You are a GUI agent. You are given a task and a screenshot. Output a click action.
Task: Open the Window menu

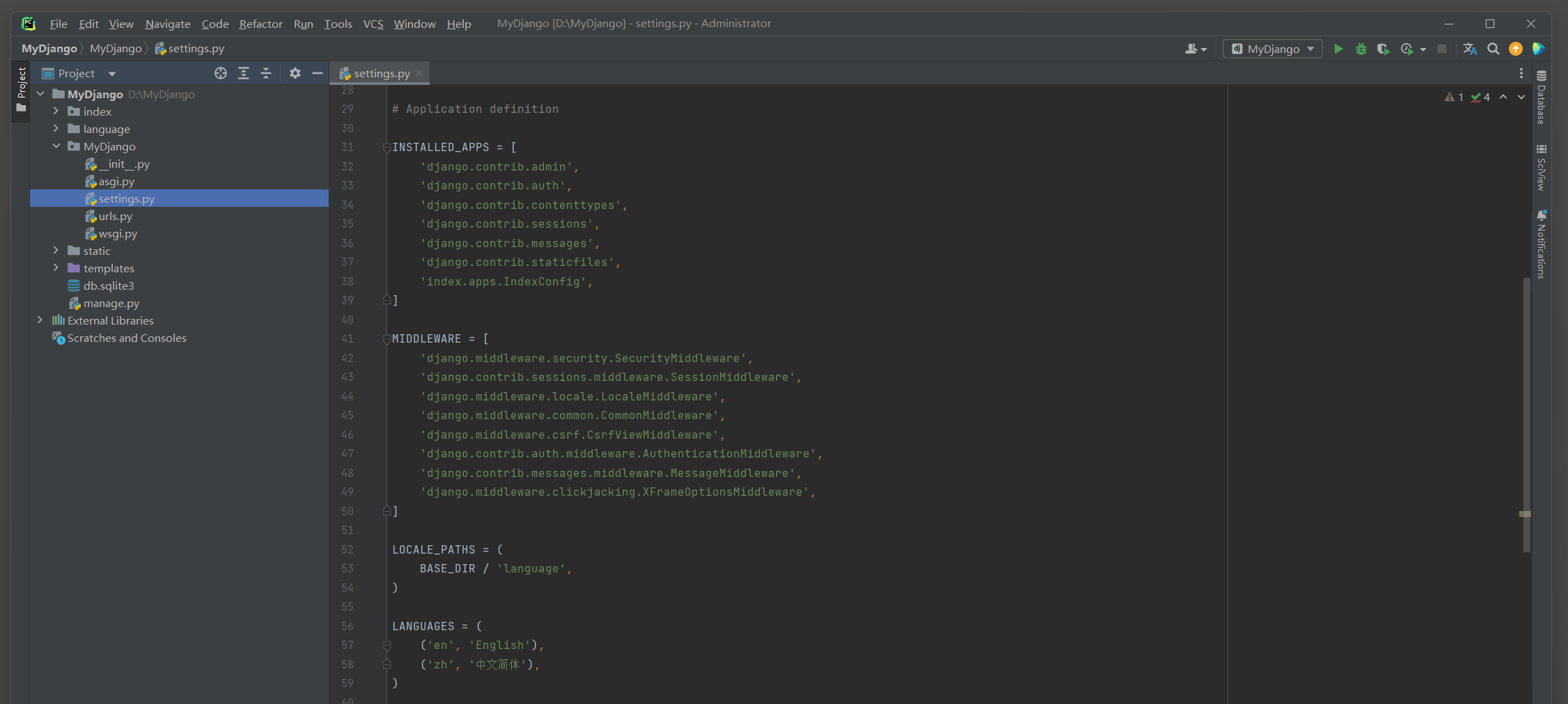tap(414, 24)
